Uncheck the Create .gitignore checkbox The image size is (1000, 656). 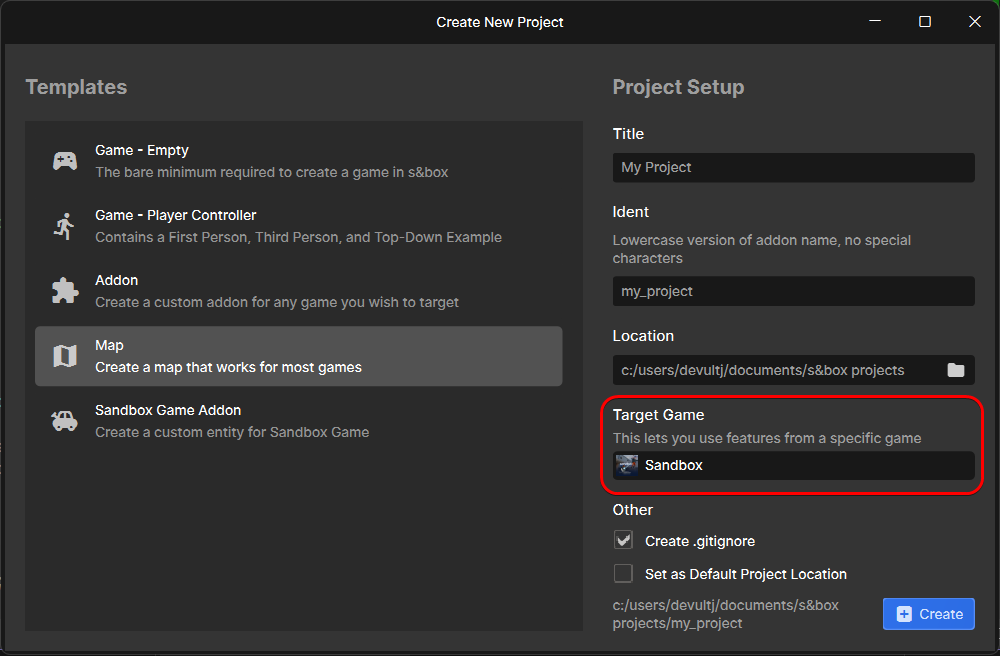(x=623, y=541)
